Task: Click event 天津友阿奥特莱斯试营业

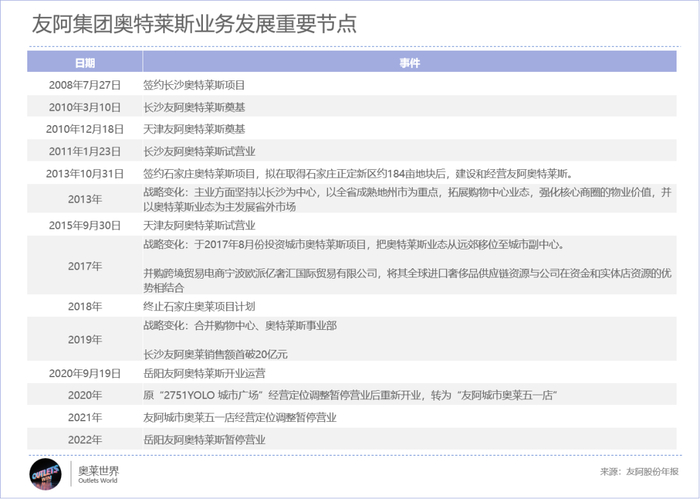Action: (199, 225)
